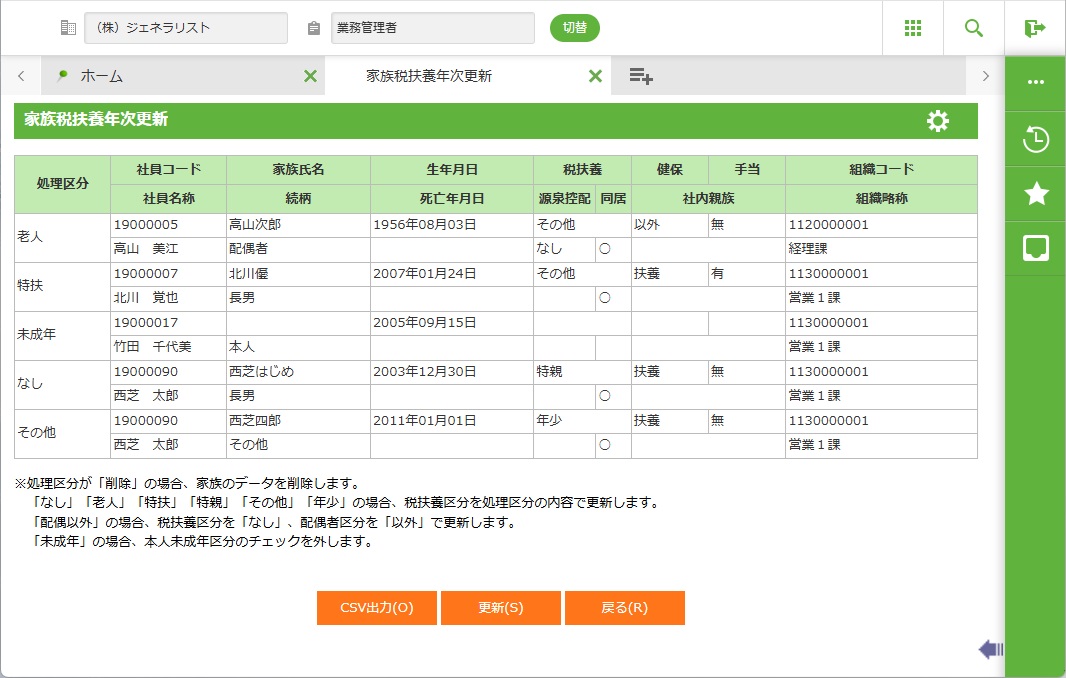Click the add new tab icon
This screenshot has height=678, width=1066.
(641, 76)
